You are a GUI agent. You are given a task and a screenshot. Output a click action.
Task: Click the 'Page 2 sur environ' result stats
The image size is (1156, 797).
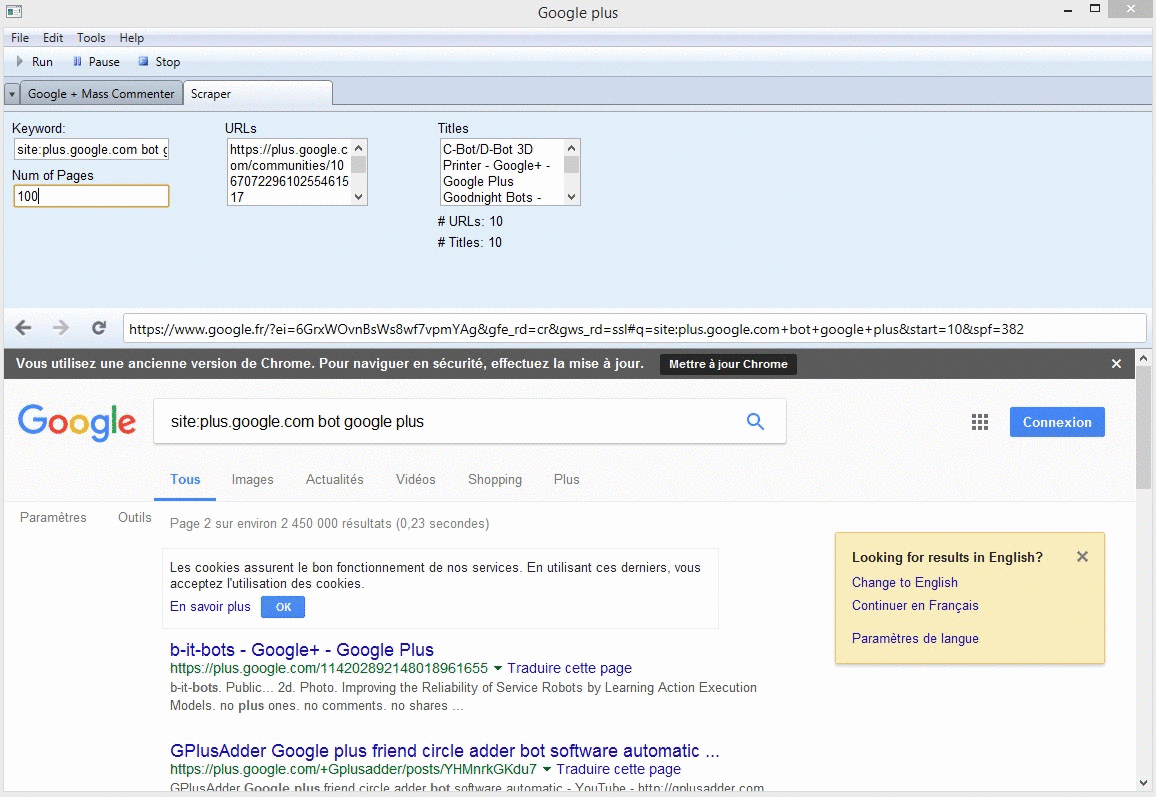click(330, 523)
